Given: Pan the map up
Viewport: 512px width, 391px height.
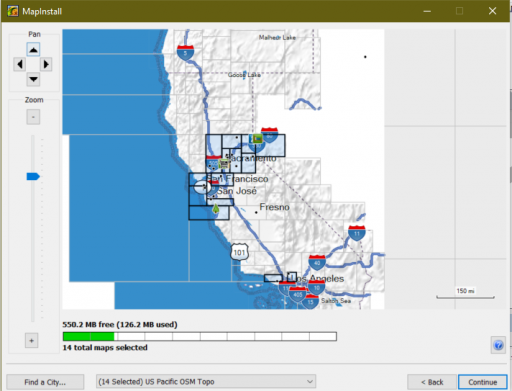Looking at the screenshot, I should coord(33,50).
